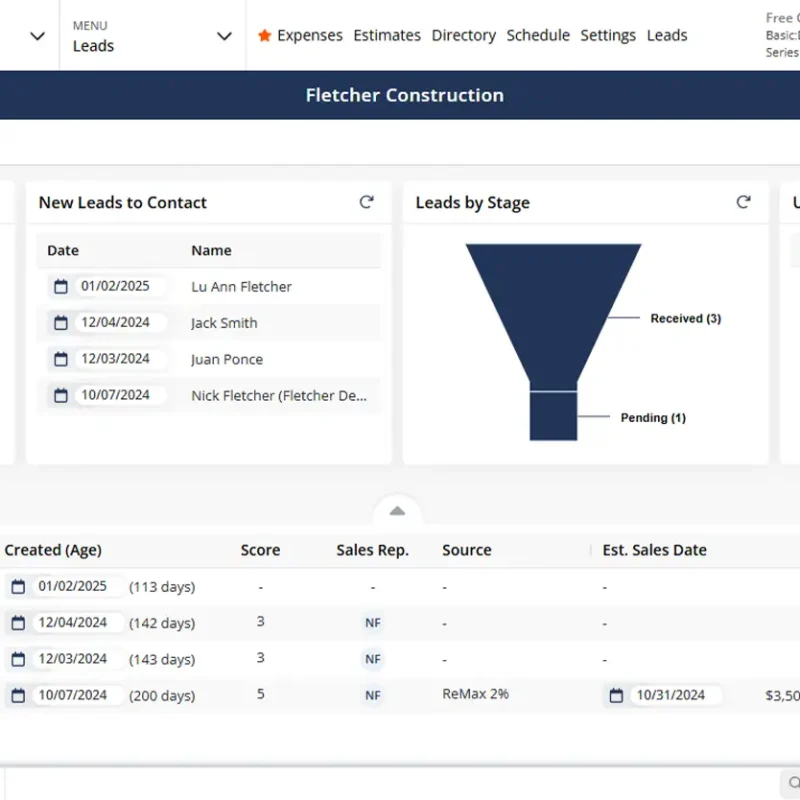
Task: Open calendar icon for 10/07/2024 in New Leads
Action: tap(61, 395)
